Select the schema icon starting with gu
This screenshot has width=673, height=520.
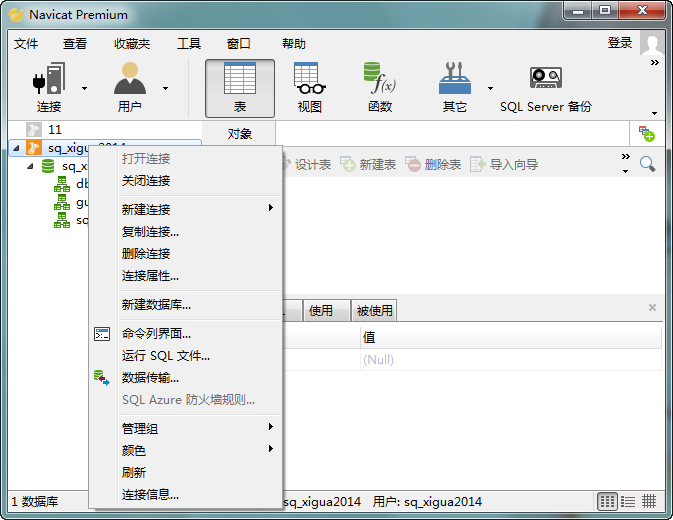click(x=62, y=202)
